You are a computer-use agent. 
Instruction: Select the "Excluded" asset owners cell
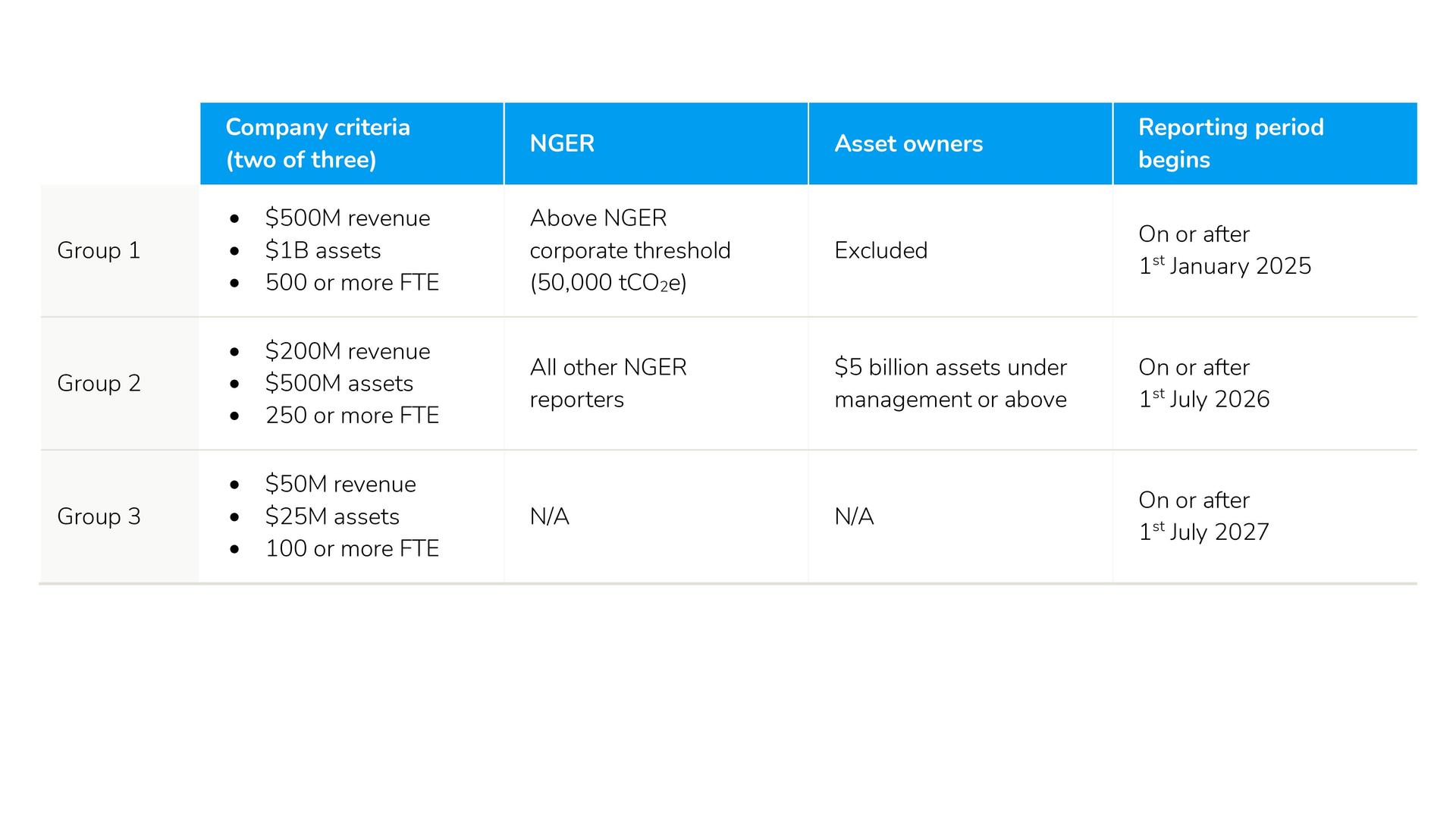coord(880,250)
